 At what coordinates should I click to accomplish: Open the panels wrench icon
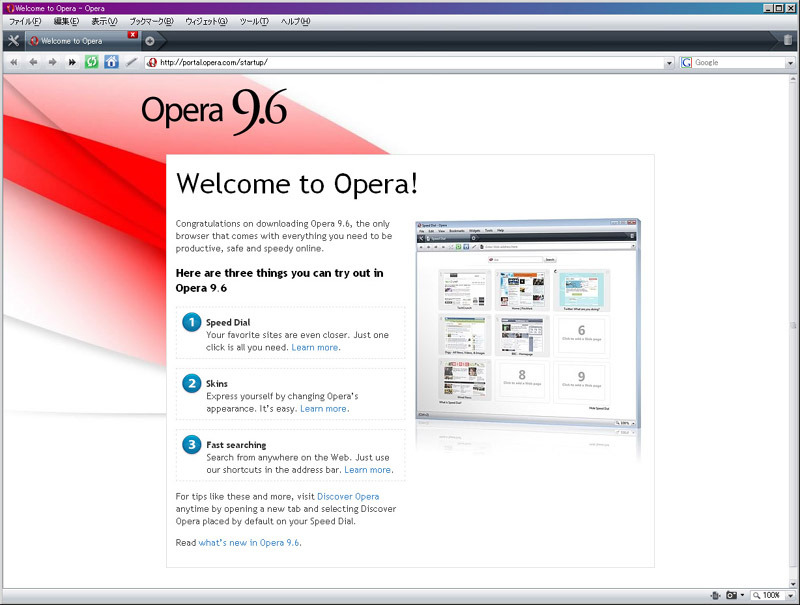click(13, 40)
